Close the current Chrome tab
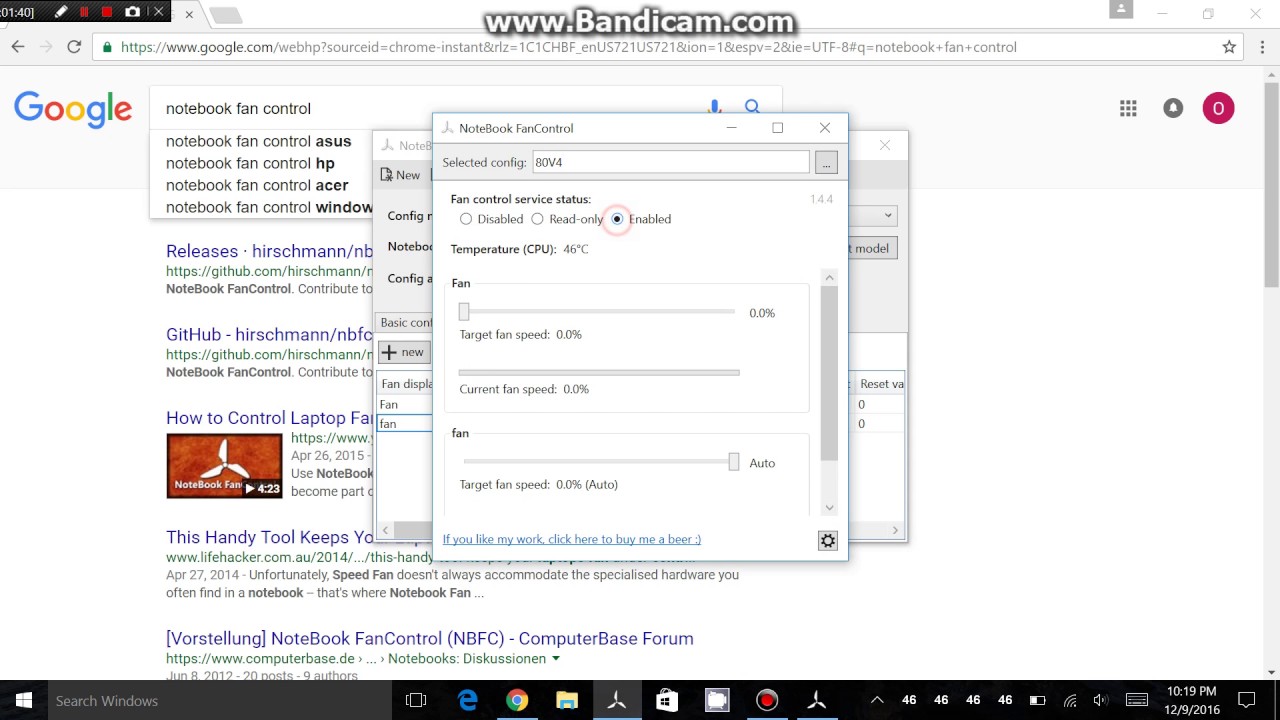Viewport: 1280px width, 720px height. [x=189, y=15]
